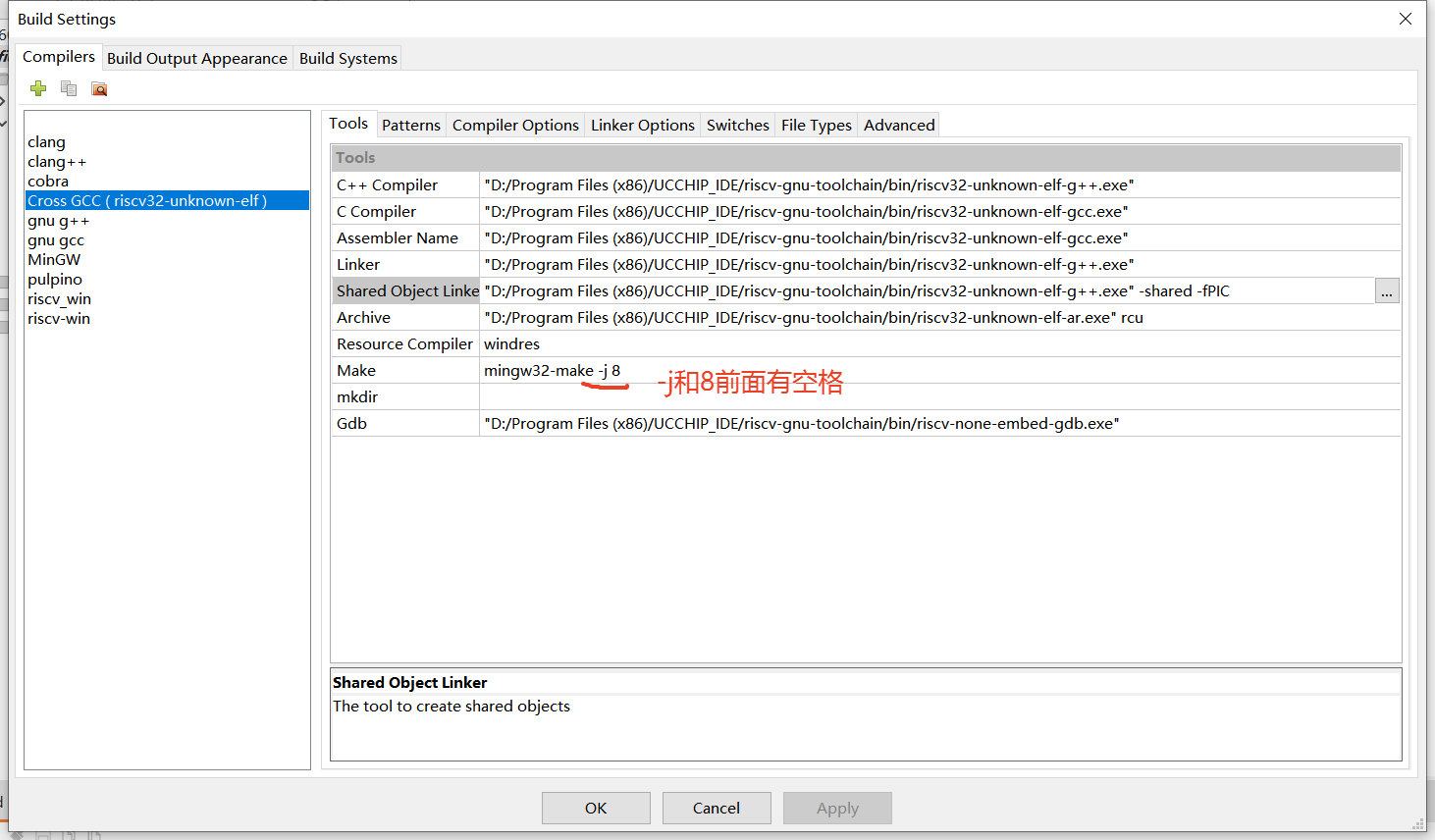Click the OK button
Image resolution: width=1435 pixels, height=840 pixels.
coord(596,808)
